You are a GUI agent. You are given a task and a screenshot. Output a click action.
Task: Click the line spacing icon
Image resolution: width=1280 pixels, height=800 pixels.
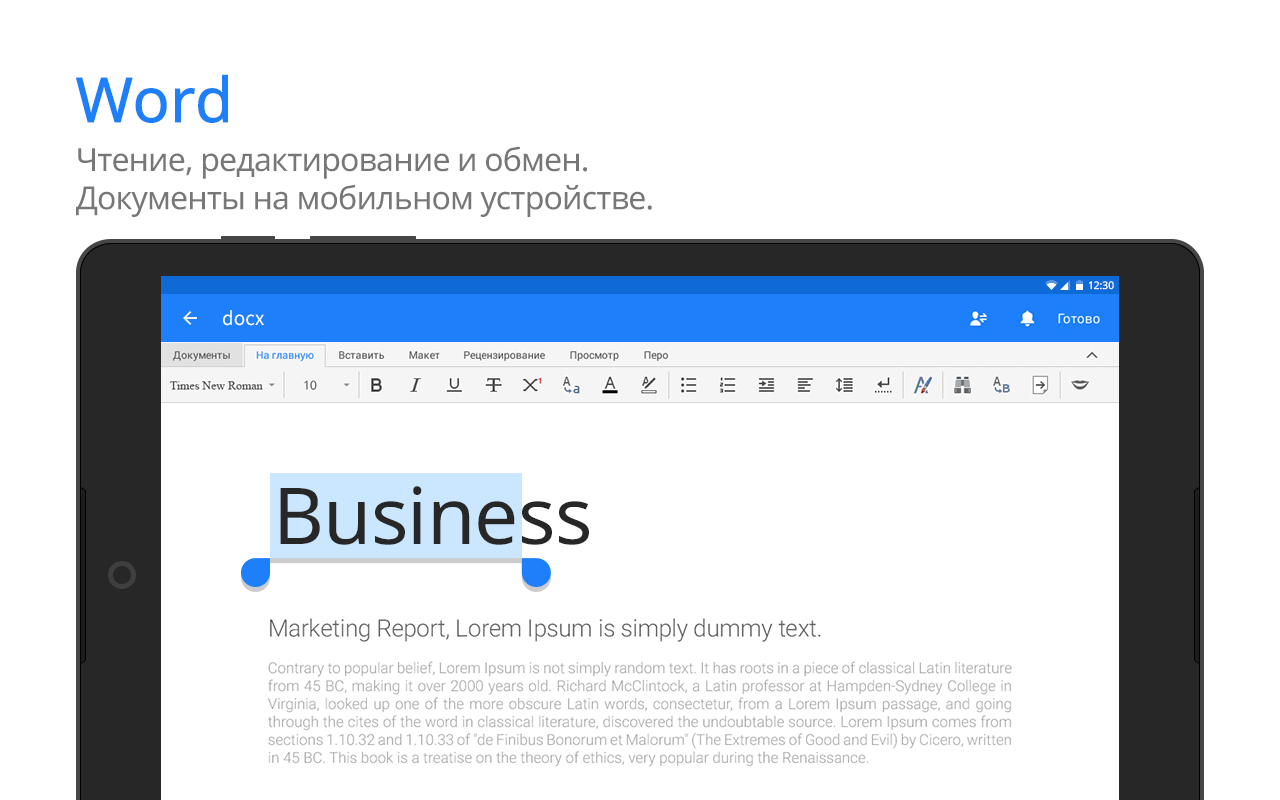point(844,385)
